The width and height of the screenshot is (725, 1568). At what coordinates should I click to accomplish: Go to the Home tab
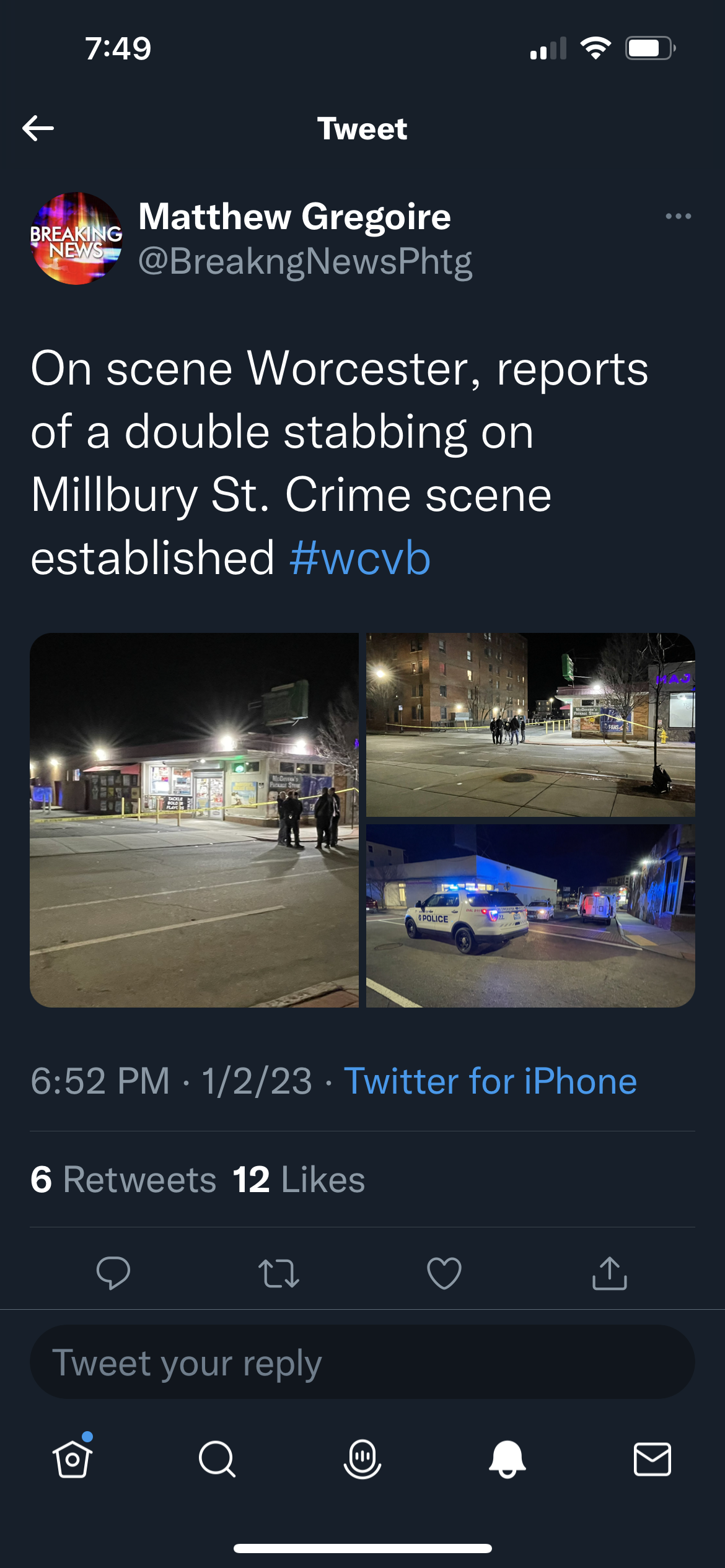tap(72, 1459)
